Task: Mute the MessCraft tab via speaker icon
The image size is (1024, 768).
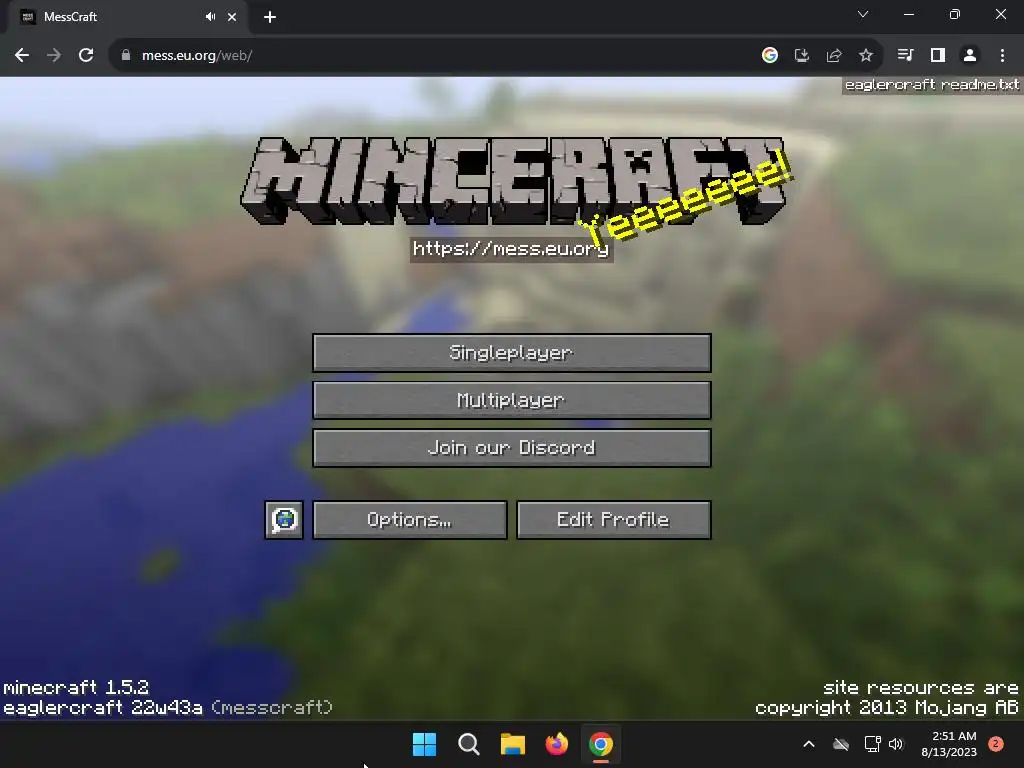Action: pos(210,17)
